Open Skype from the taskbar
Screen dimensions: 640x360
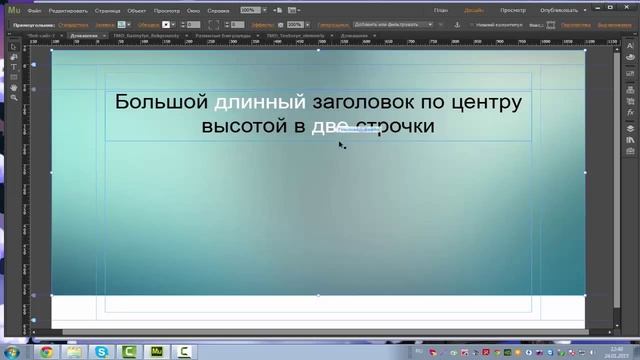tap(101, 351)
